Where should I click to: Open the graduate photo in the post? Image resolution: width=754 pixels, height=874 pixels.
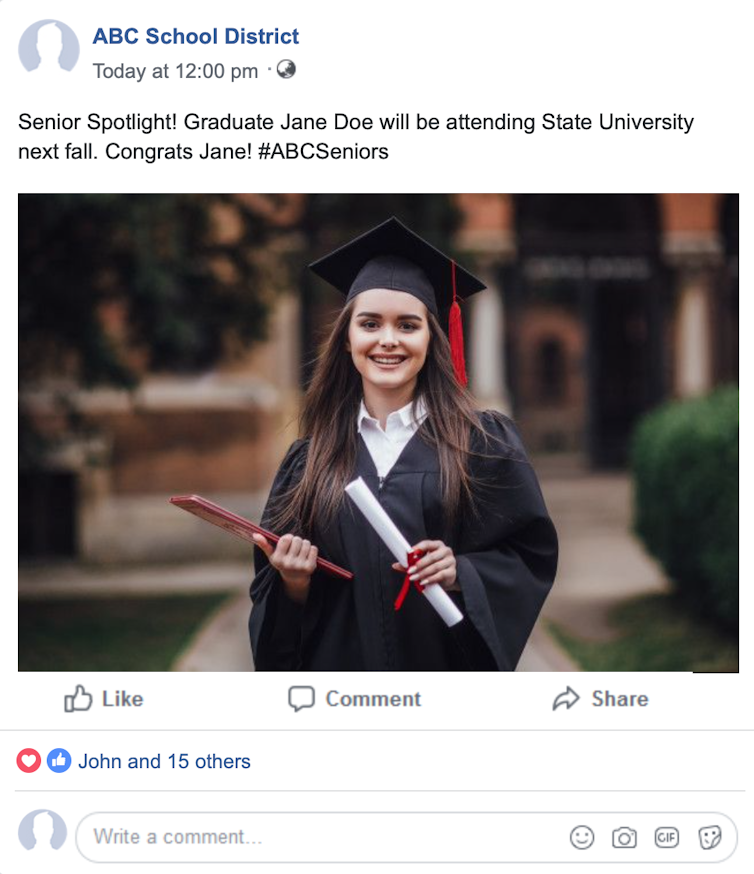tap(378, 432)
